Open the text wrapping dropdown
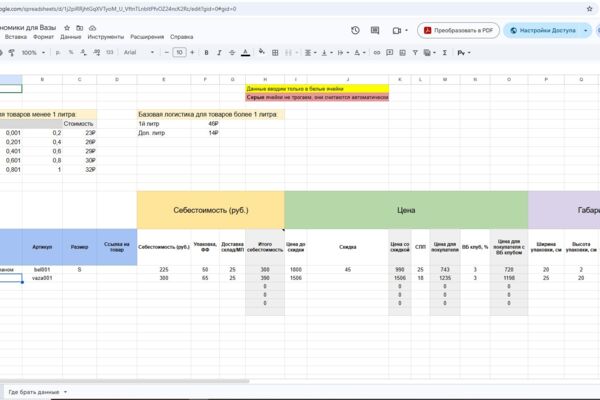The width and height of the screenshot is (600, 400). (343, 52)
